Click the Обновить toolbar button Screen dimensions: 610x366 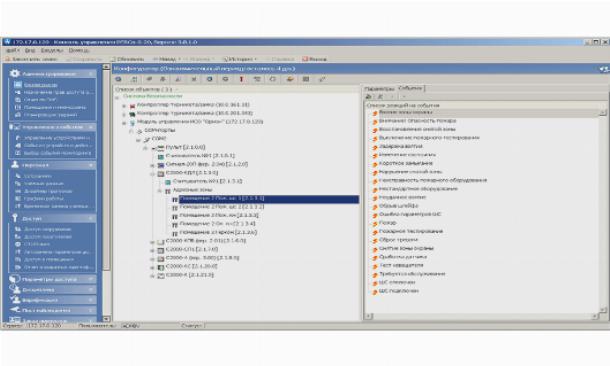(x=127, y=59)
